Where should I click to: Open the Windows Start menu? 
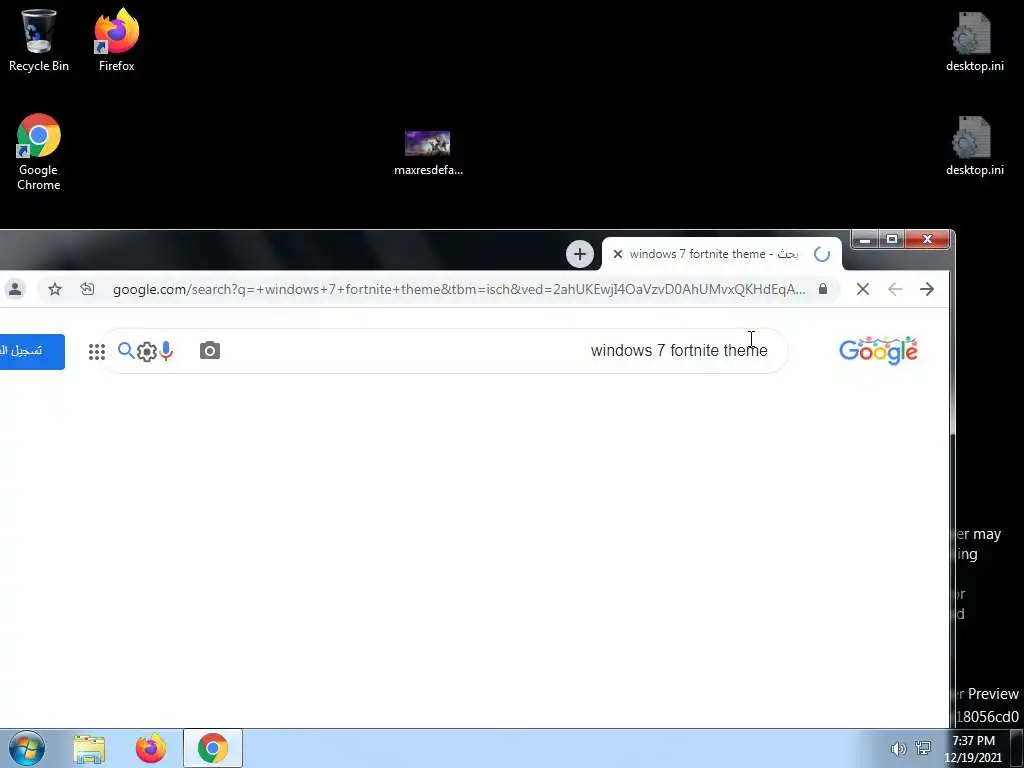27,748
